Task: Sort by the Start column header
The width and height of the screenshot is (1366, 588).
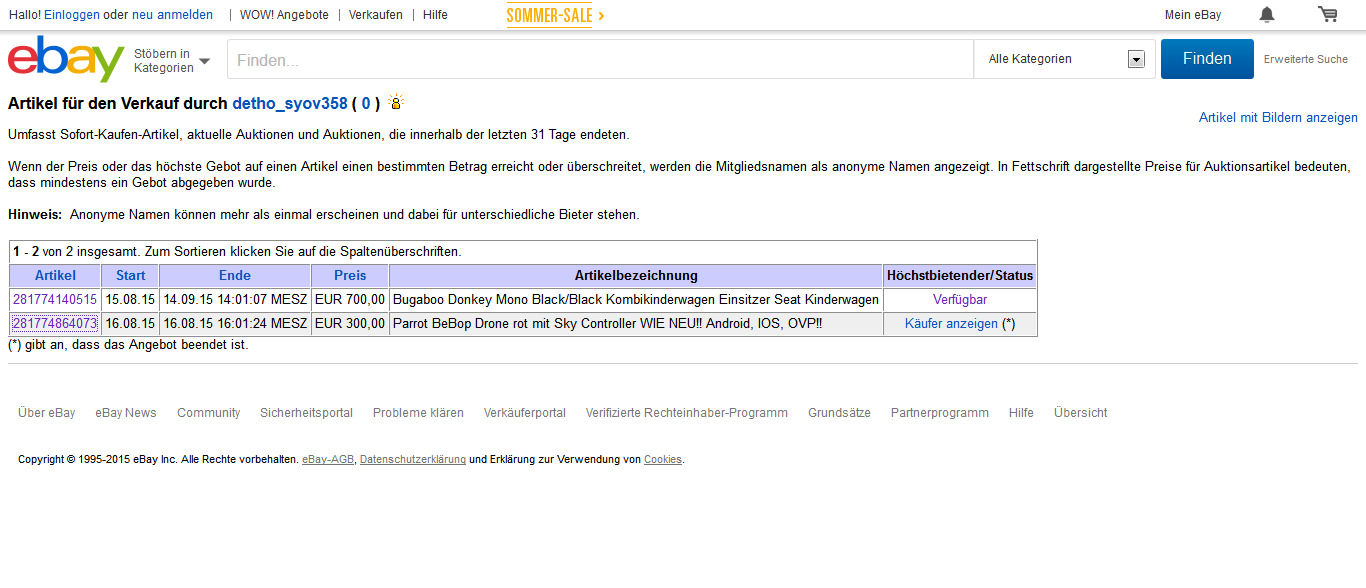Action: (130, 275)
